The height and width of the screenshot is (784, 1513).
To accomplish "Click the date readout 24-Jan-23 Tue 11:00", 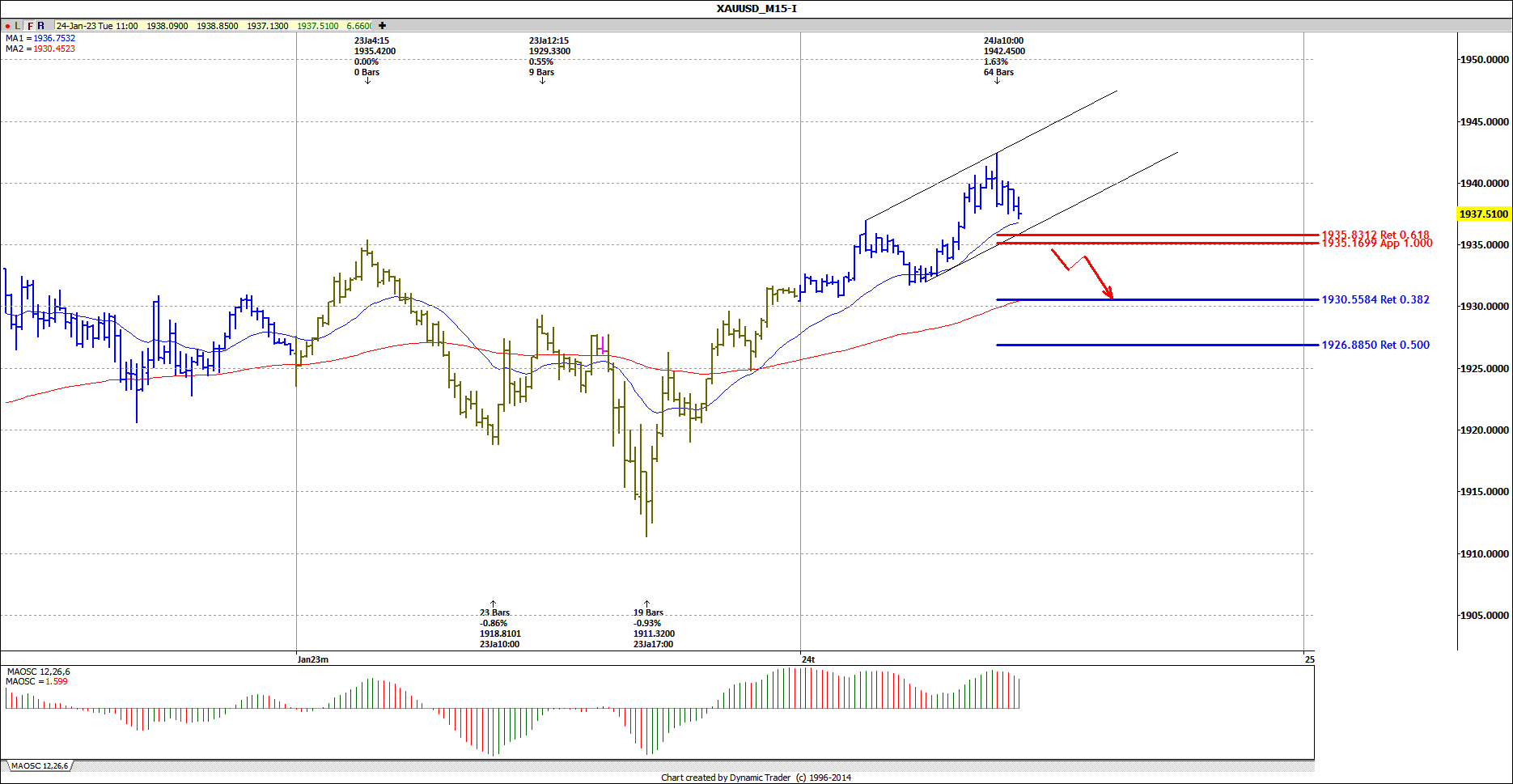I will point(96,26).
